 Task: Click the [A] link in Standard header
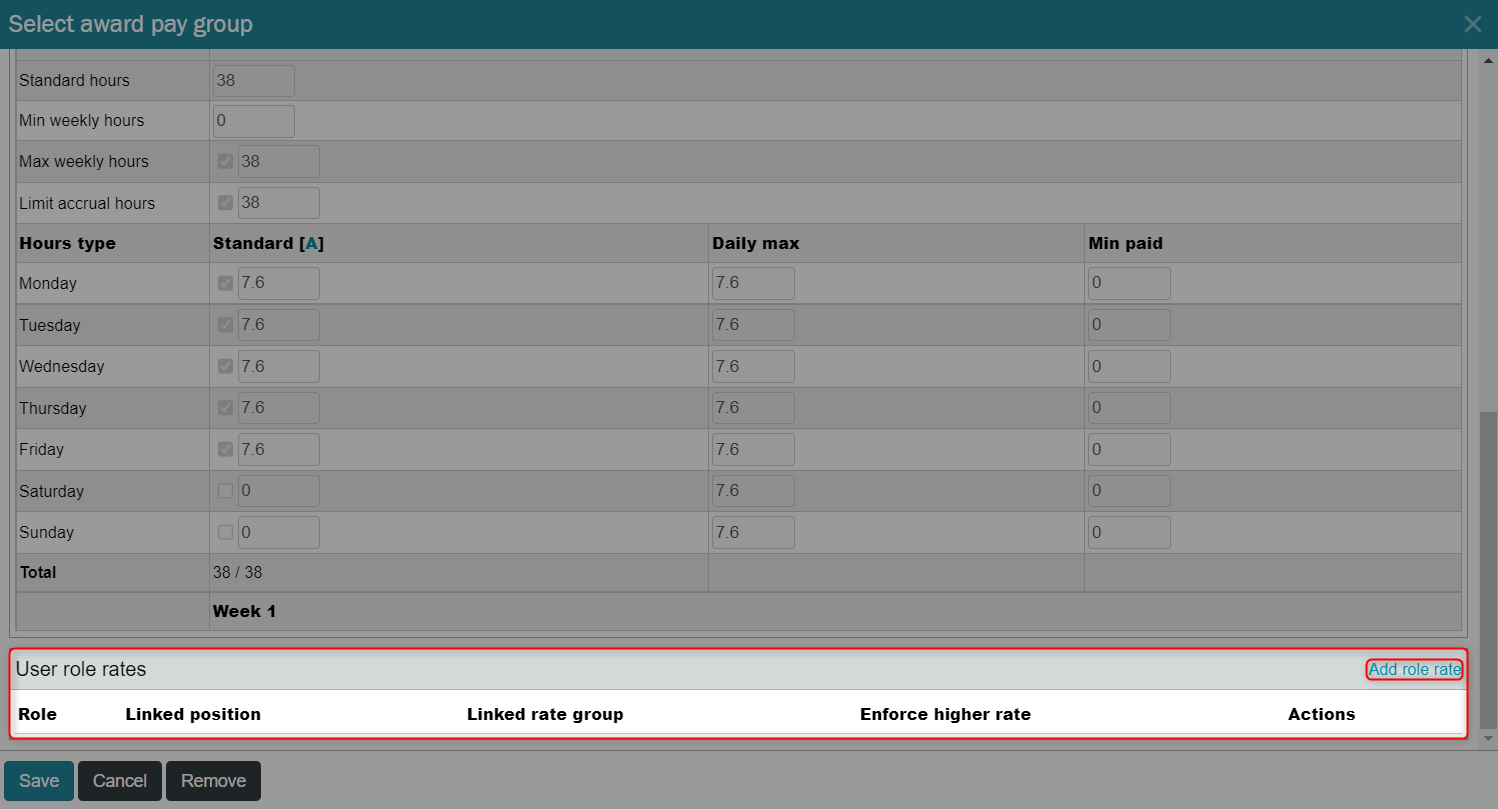pyautogui.click(x=311, y=243)
